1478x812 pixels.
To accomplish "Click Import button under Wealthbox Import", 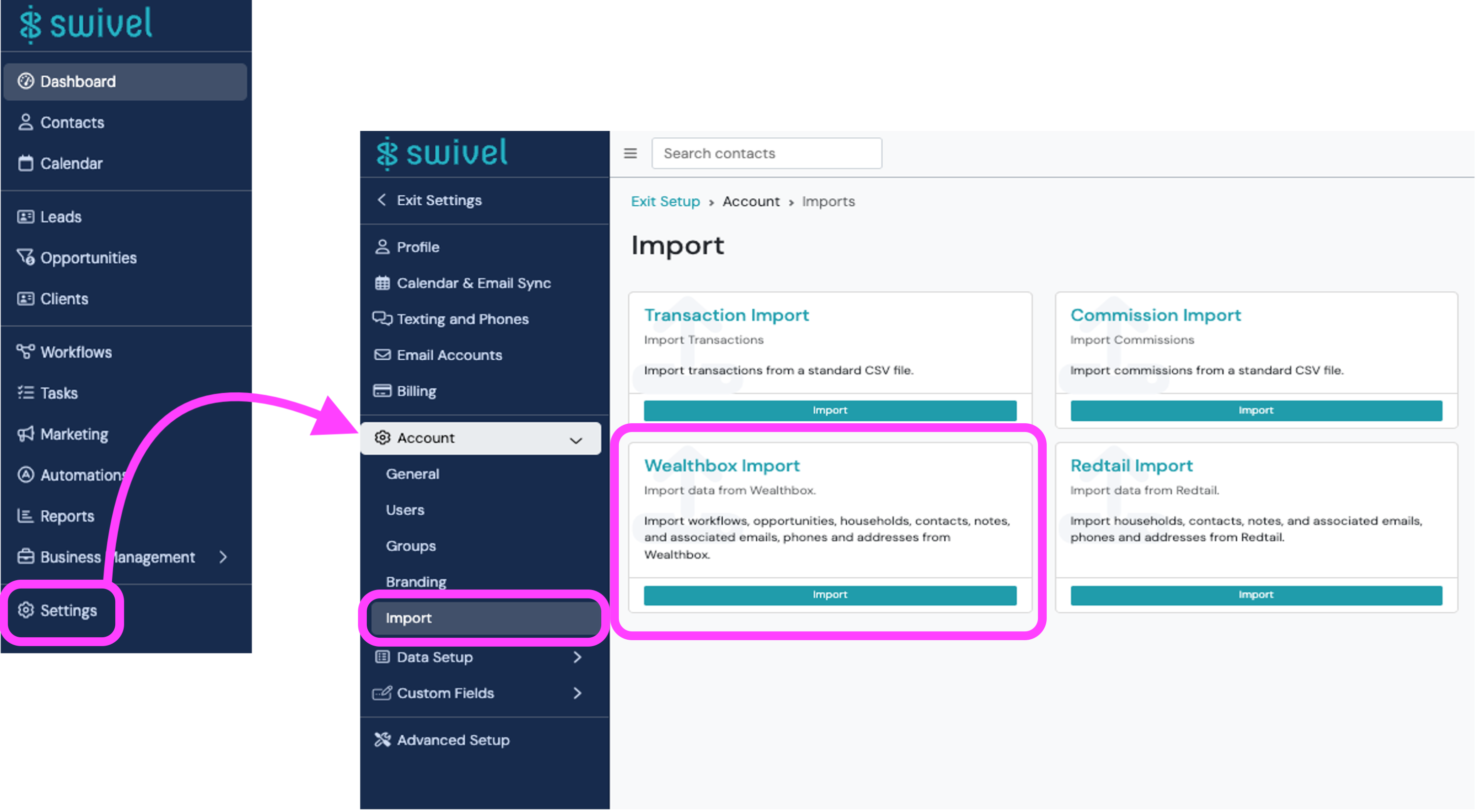I will [830, 595].
